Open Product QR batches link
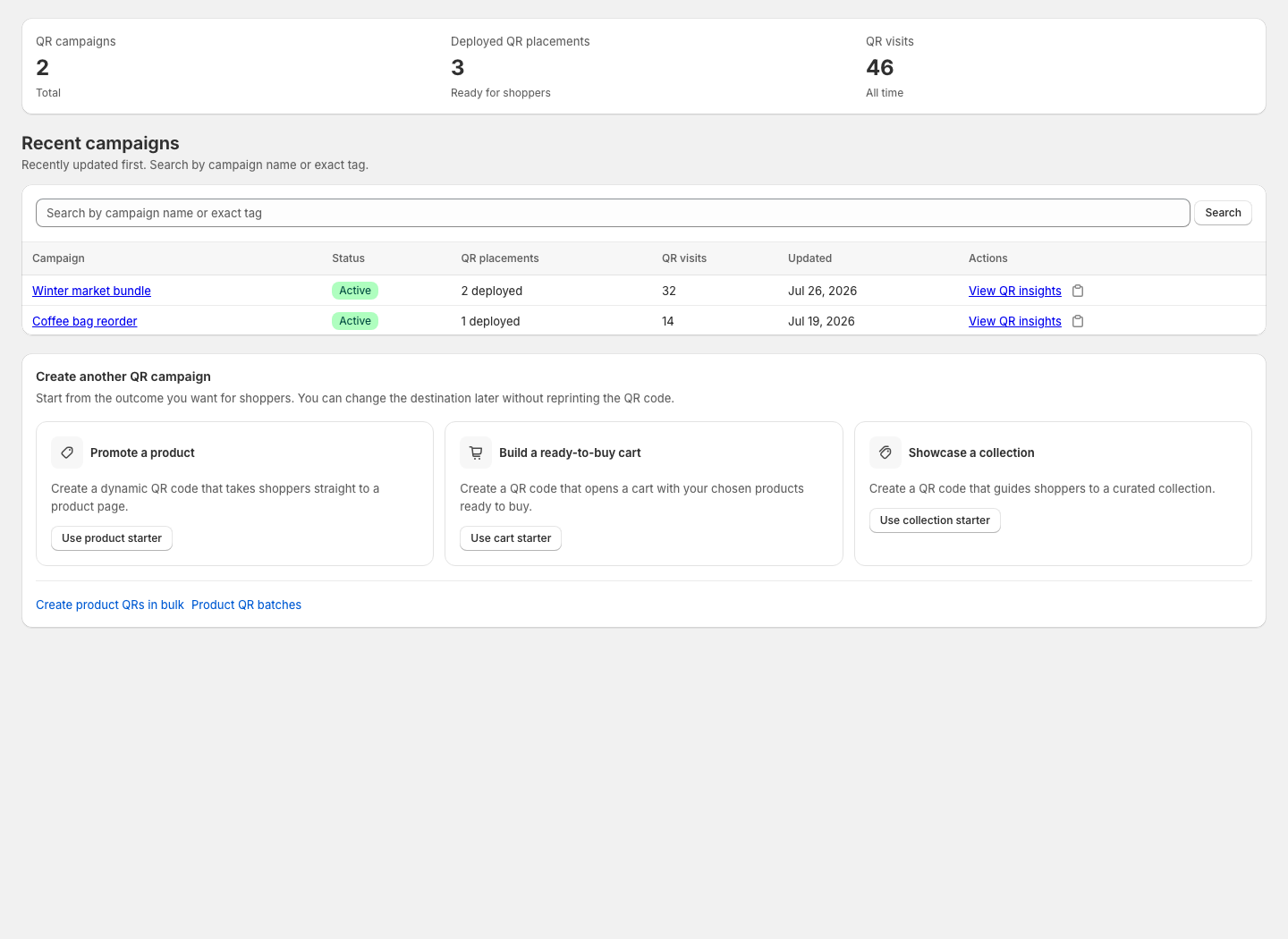 (246, 605)
